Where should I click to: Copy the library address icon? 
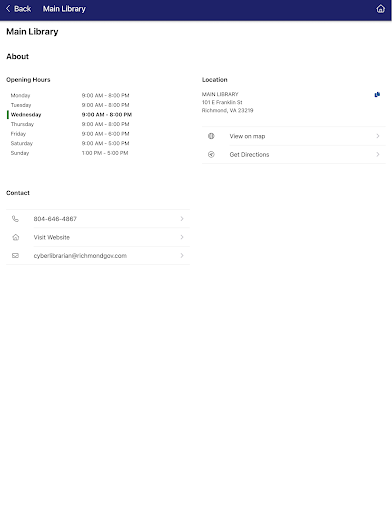377,95
